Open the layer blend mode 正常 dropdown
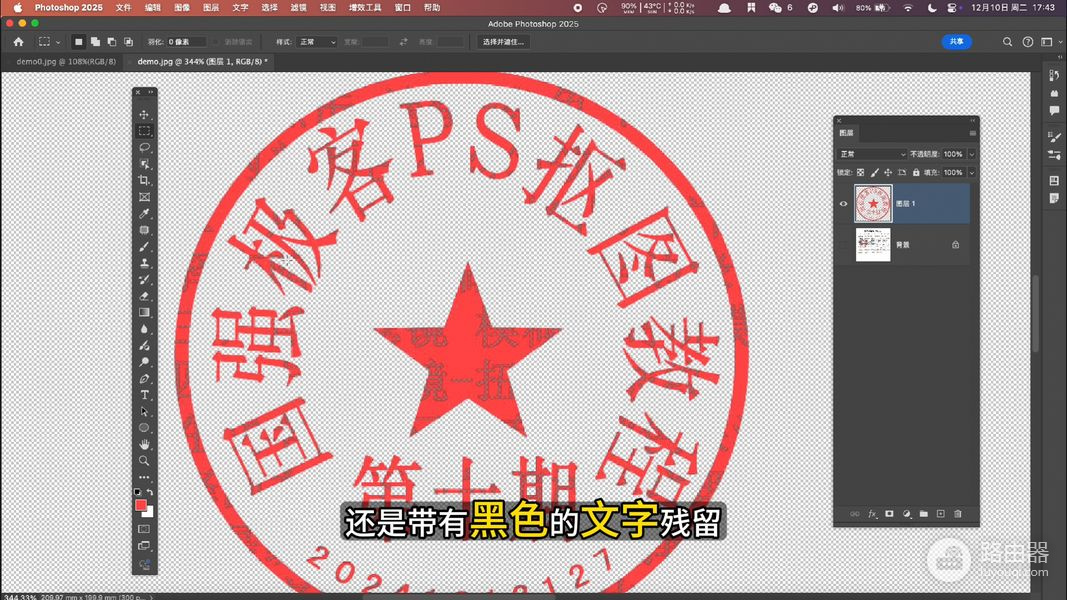The image size is (1067, 600). click(x=872, y=154)
